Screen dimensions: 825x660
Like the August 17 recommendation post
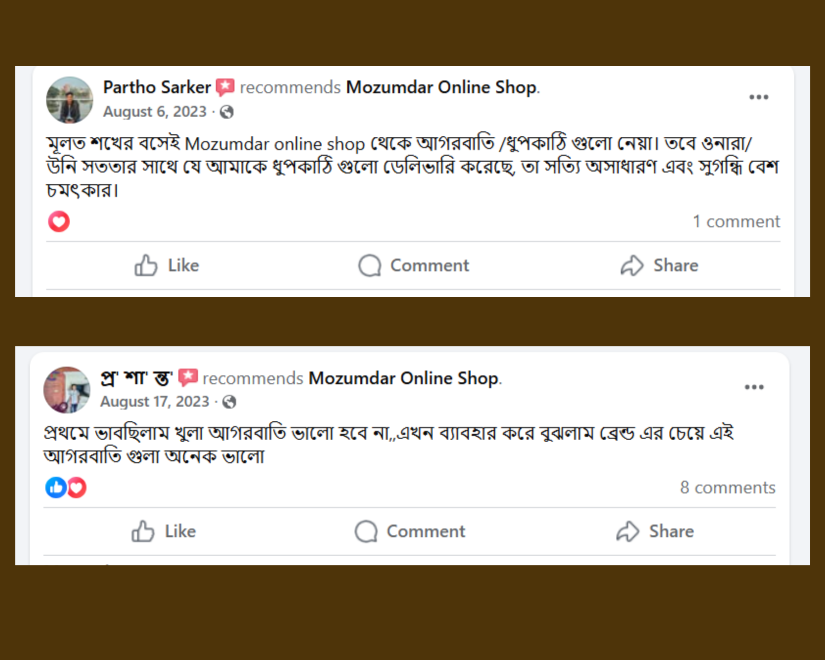(x=164, y=531)
